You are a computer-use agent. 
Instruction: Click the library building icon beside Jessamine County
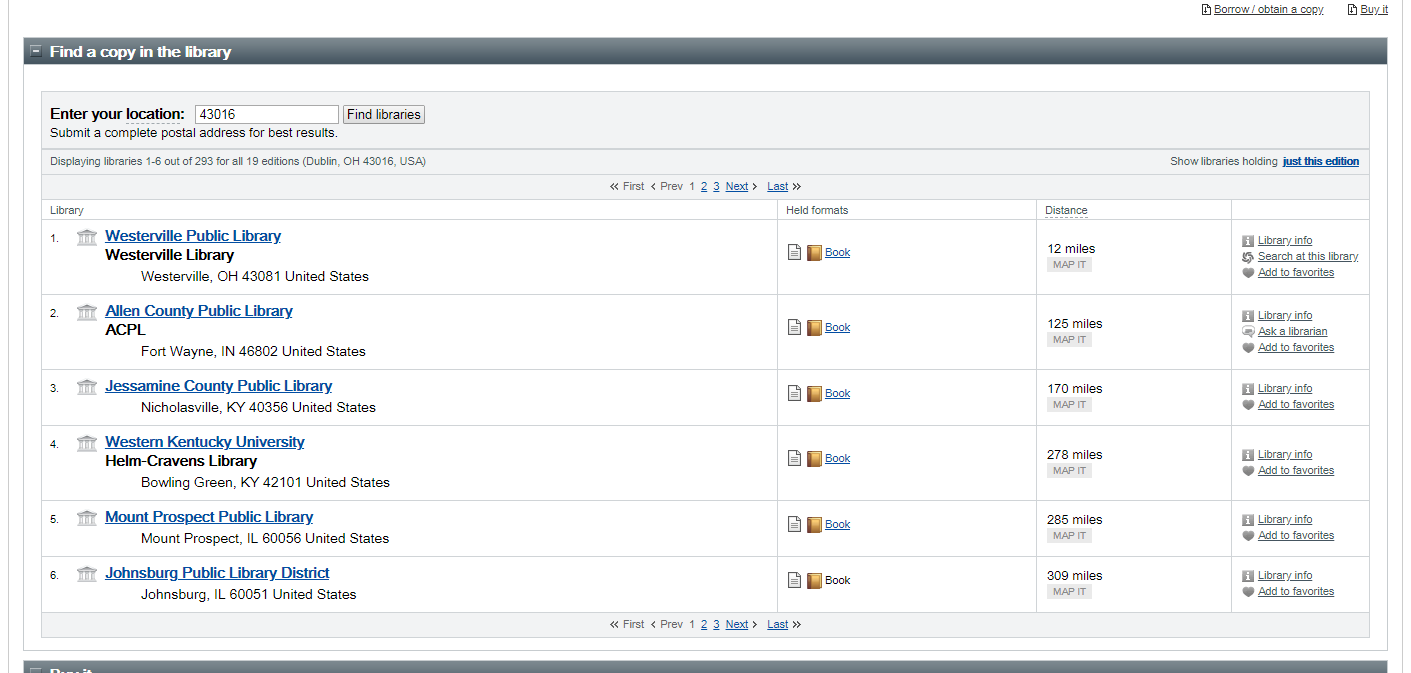(87, 387)
